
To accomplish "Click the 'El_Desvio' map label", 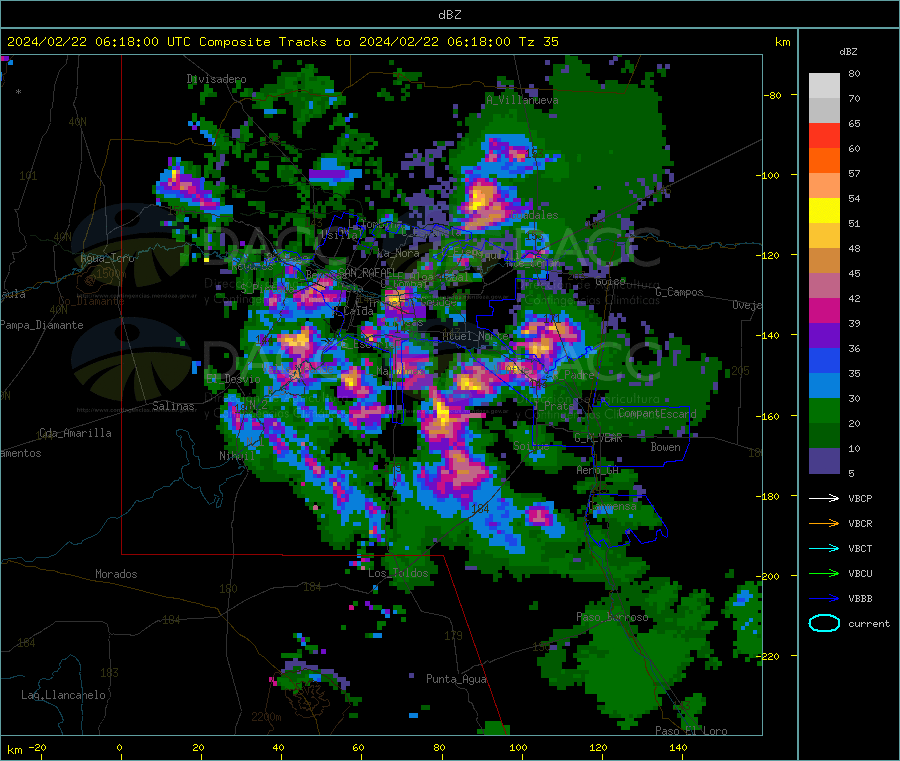I will [x=233, y=379].
